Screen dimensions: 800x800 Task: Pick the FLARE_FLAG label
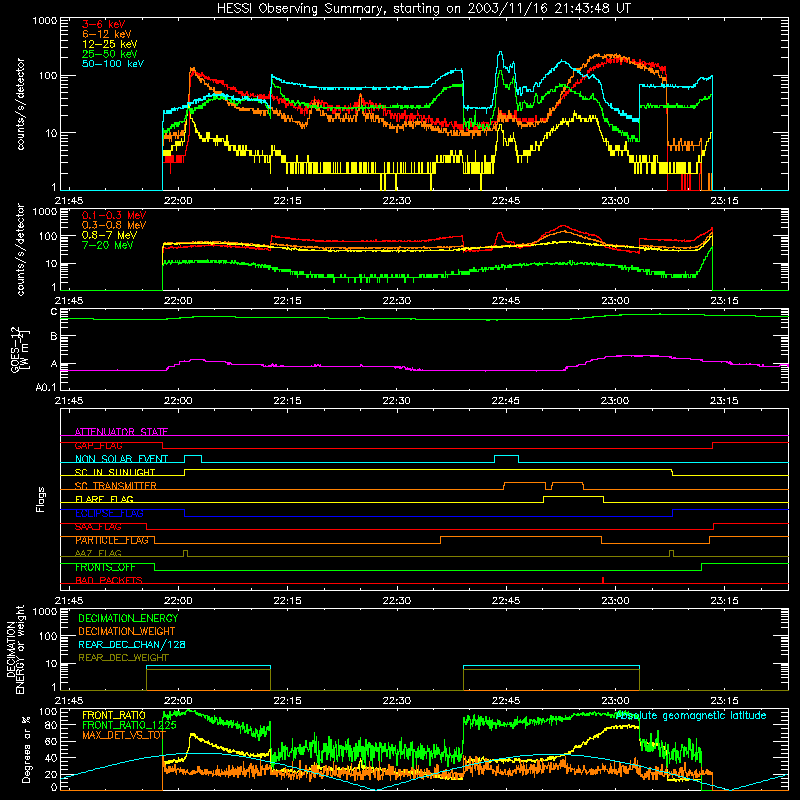coord(104,499)
